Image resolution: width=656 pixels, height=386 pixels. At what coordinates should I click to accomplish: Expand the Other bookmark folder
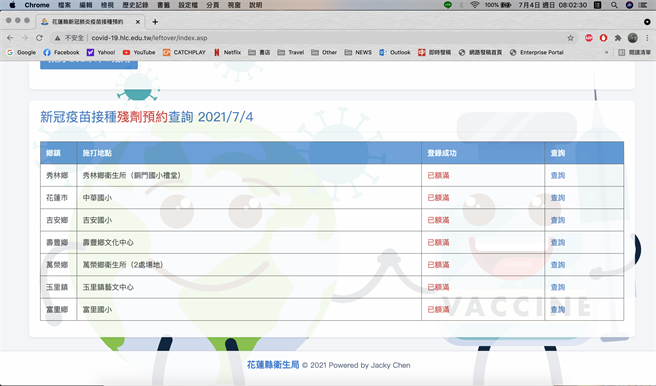tap(324, 52)
